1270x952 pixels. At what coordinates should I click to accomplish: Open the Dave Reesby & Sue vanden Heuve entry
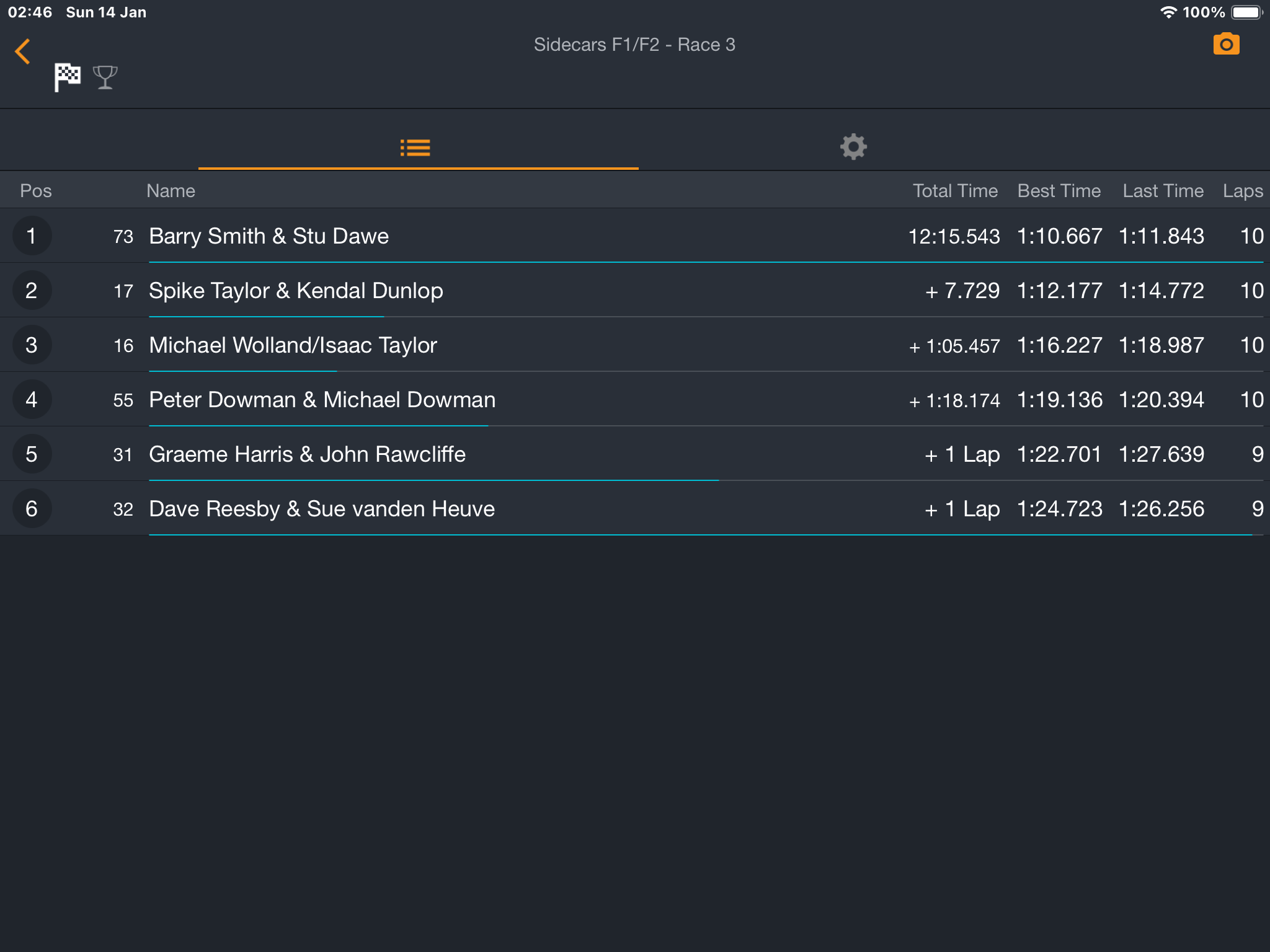635,508
